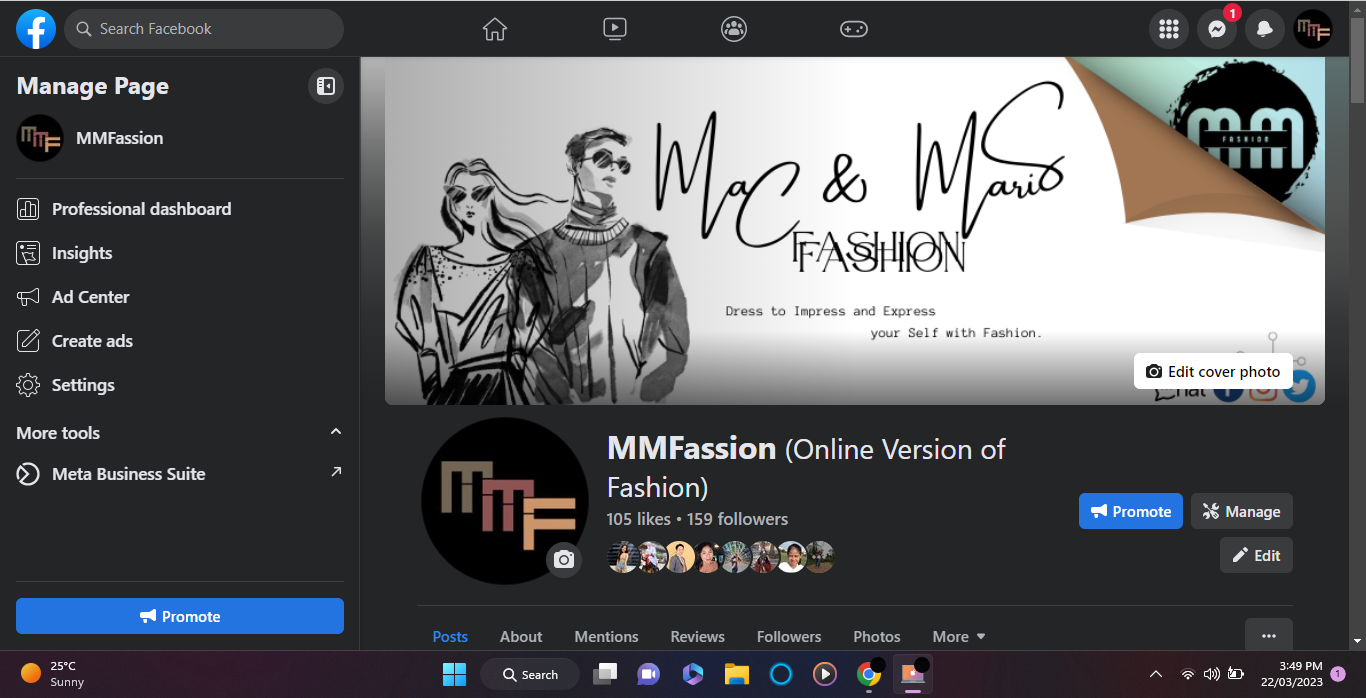This screenshot has width=1366, height=698.
Task: Click the Search Facebook field
Action: pyautogui.click(x=204, y=29)
